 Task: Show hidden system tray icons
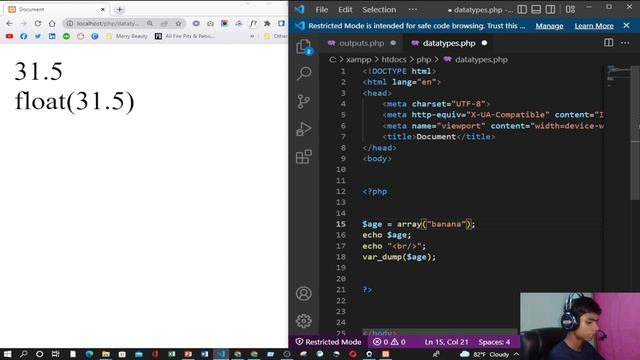[x=516, y=354]
